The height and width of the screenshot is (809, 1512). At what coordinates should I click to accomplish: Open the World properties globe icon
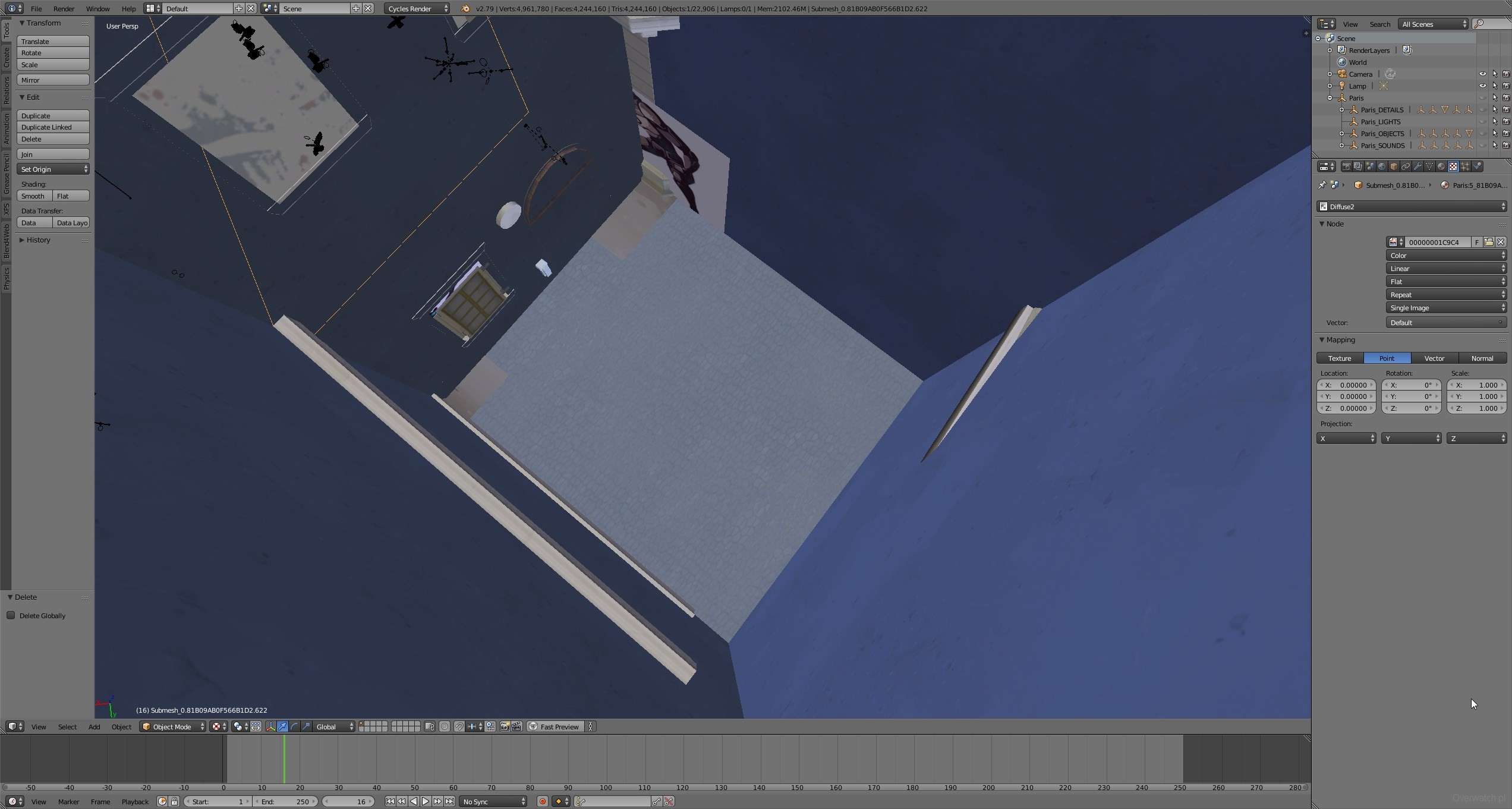point(1382,167)
